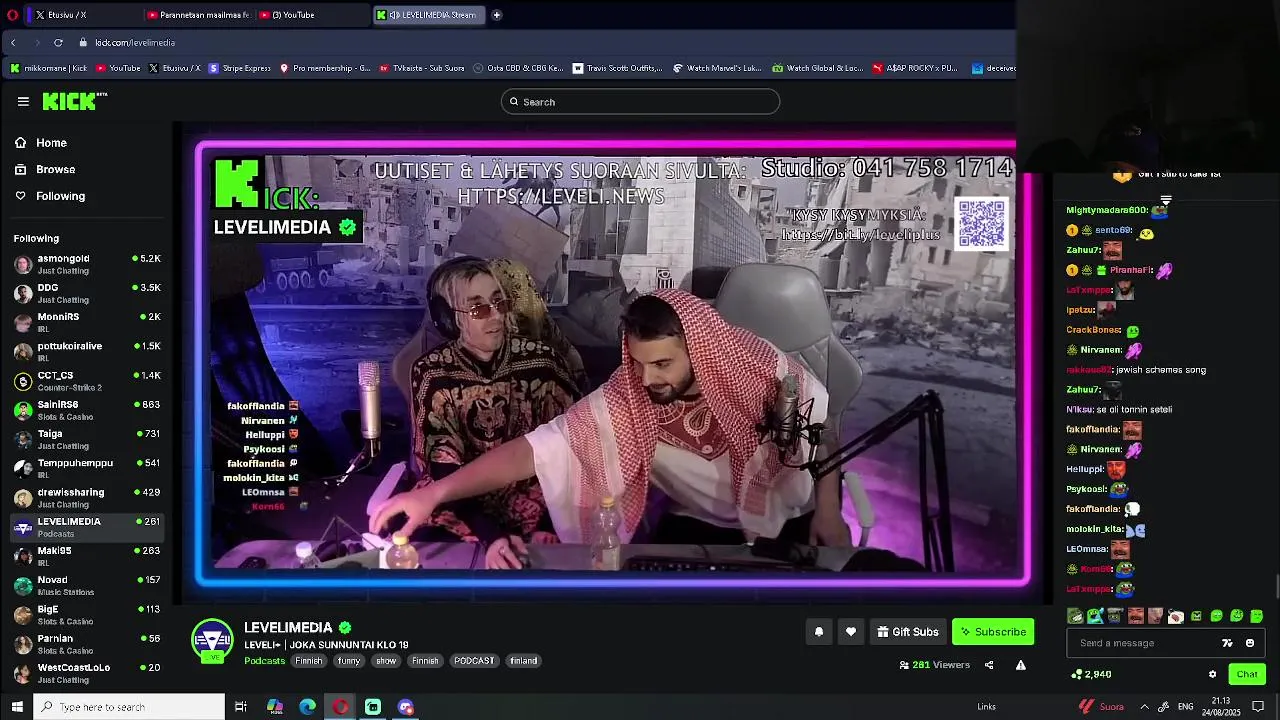Screen dimensions: 1280x720
Task: Open the 'TVkaista - Sub Suora' bookmark
Action: [x=421, y=68]
